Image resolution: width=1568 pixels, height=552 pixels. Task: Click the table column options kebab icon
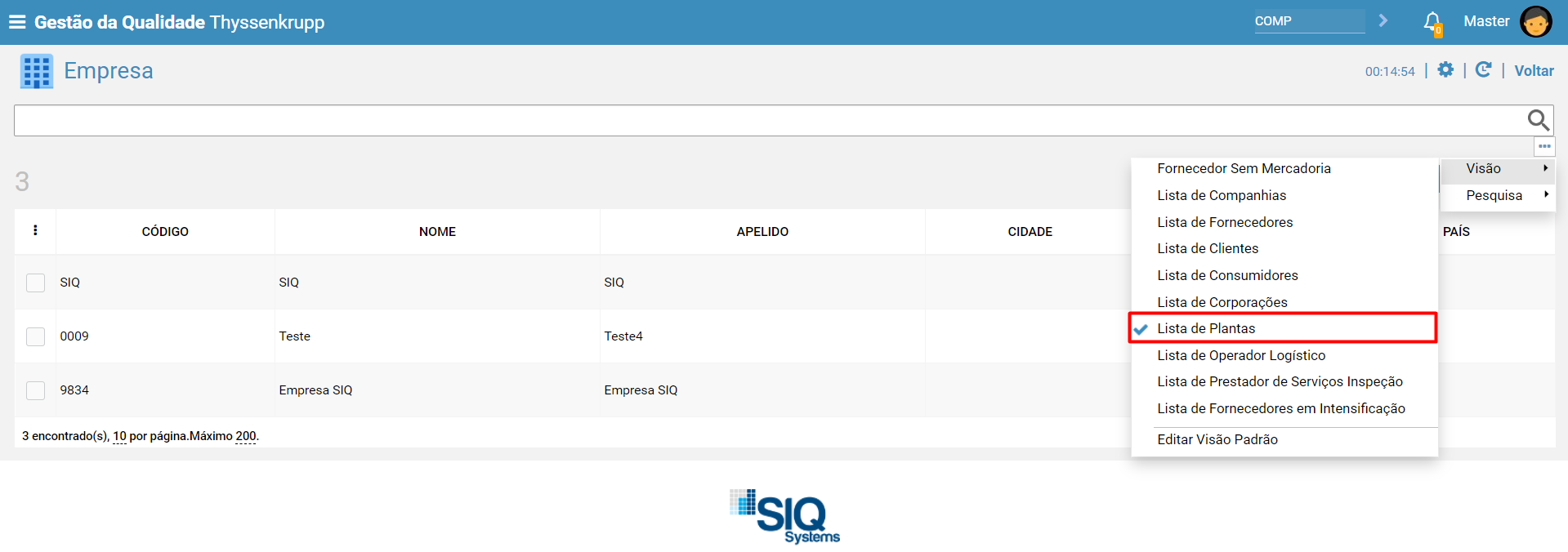coord(35,231)
